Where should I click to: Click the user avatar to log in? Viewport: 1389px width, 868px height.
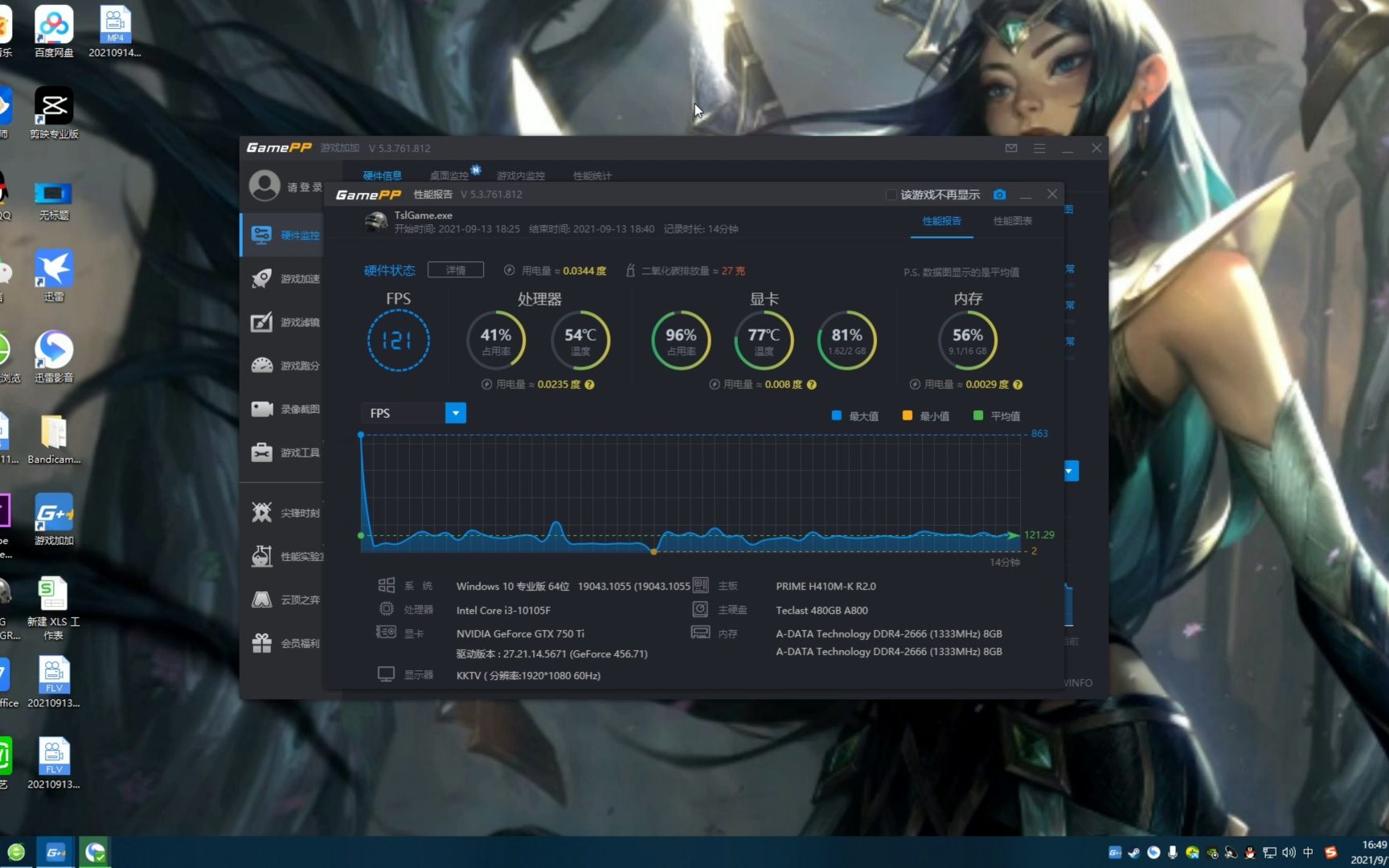coord(264,186)
